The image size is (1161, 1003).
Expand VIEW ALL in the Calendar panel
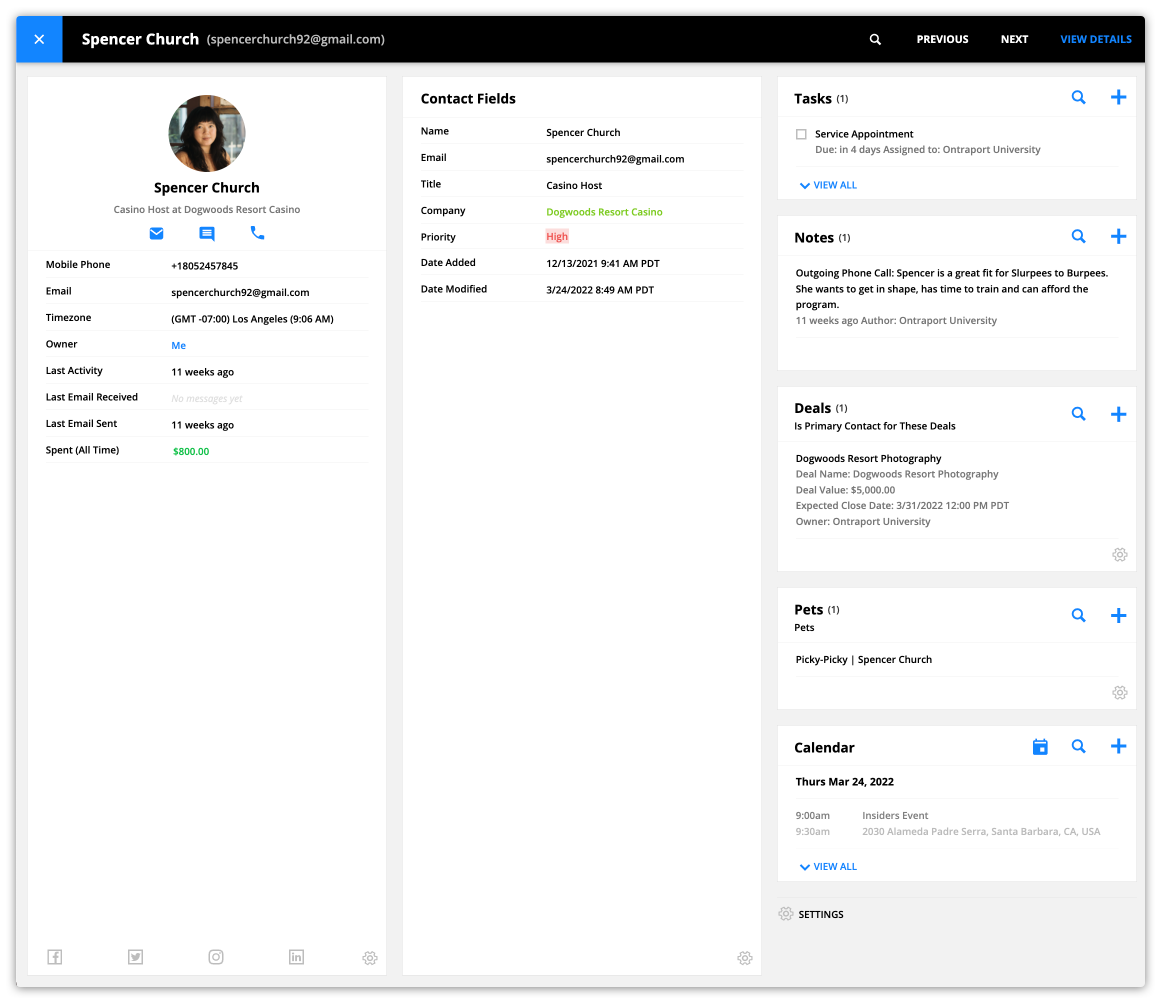tap(827, 866)
